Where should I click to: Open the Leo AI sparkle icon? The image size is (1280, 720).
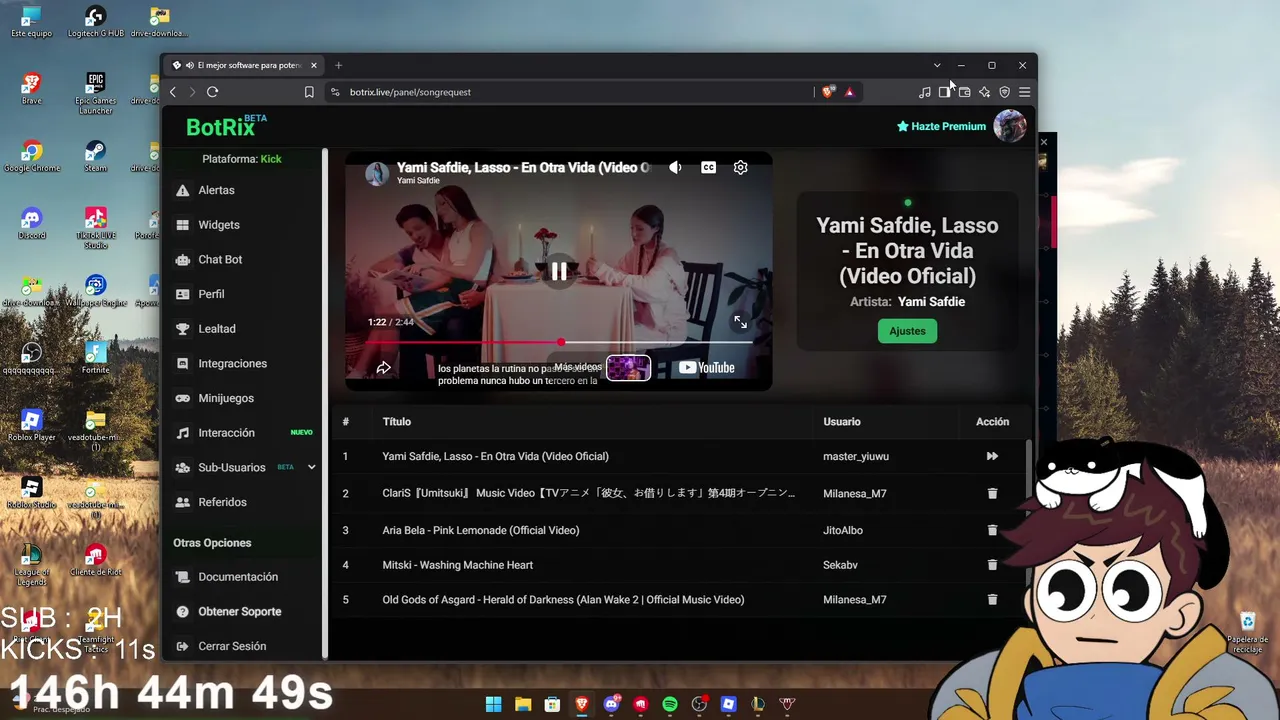click(x=984, y=92)
